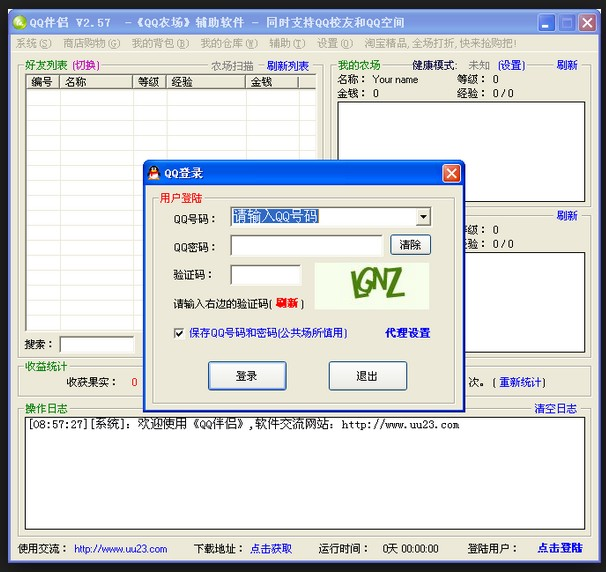Screen dimensions: 606x572
Task: Click the welcome log entry line
Action: point(243,424)
